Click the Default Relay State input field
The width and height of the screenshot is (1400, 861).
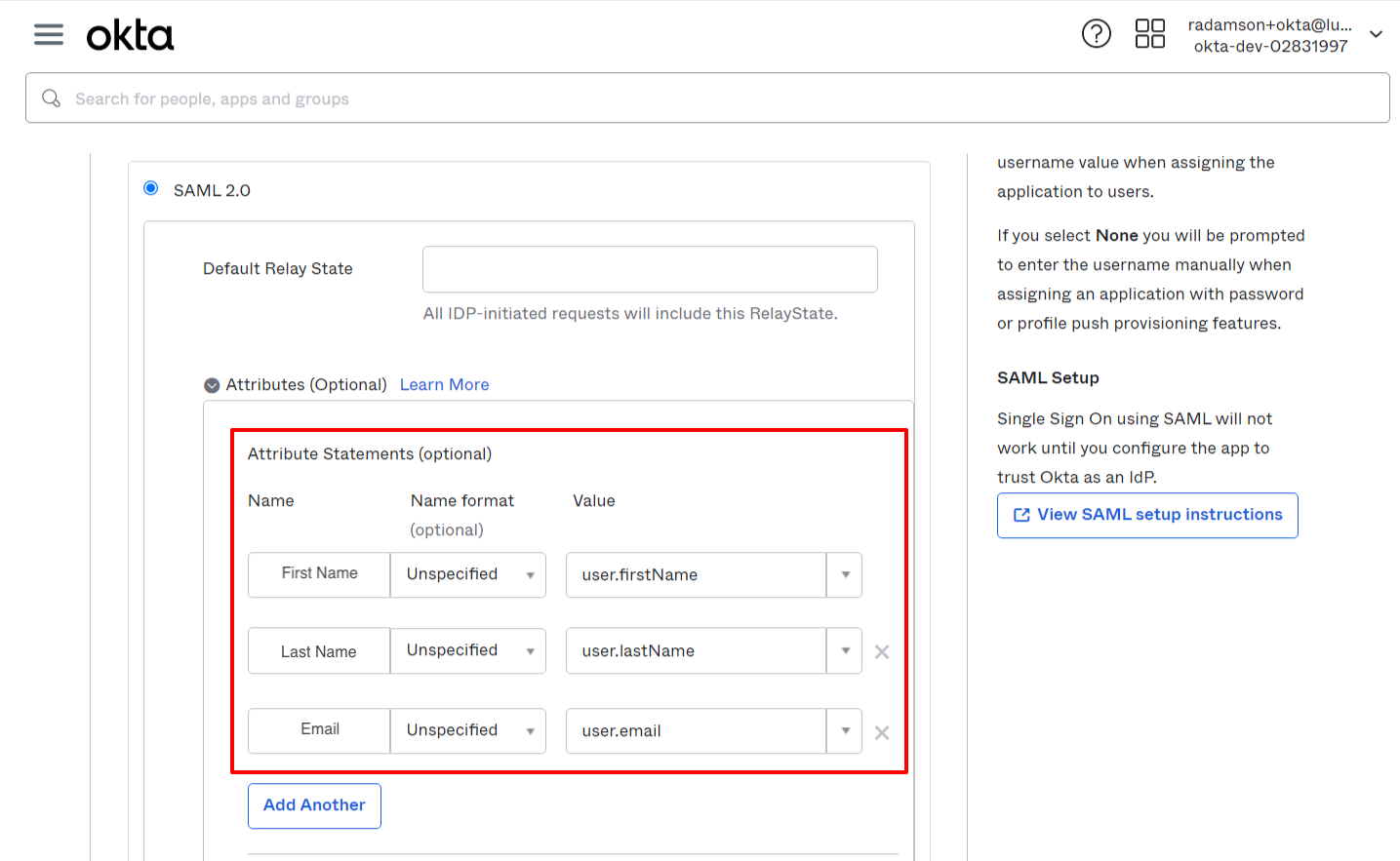click(649, 269)
